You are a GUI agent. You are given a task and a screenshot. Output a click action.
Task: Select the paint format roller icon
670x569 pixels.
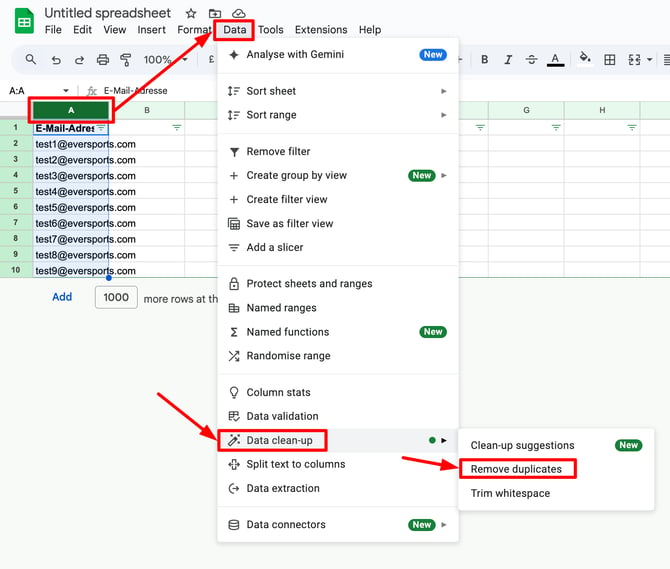126,60
